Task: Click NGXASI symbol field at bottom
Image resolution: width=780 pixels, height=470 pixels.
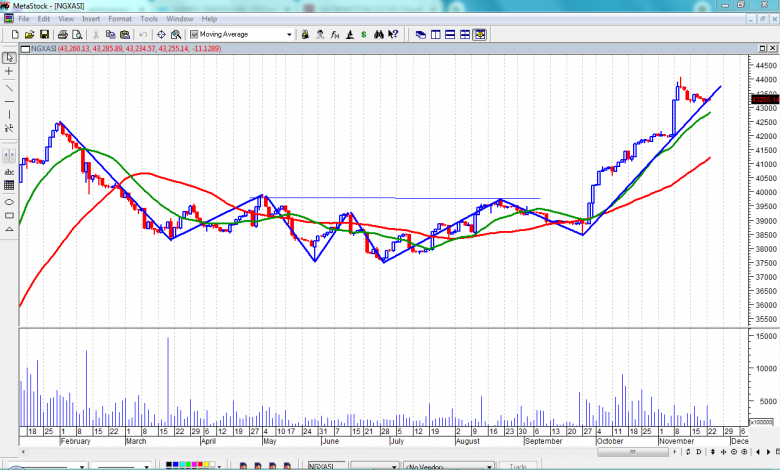Action: (326, 466)
